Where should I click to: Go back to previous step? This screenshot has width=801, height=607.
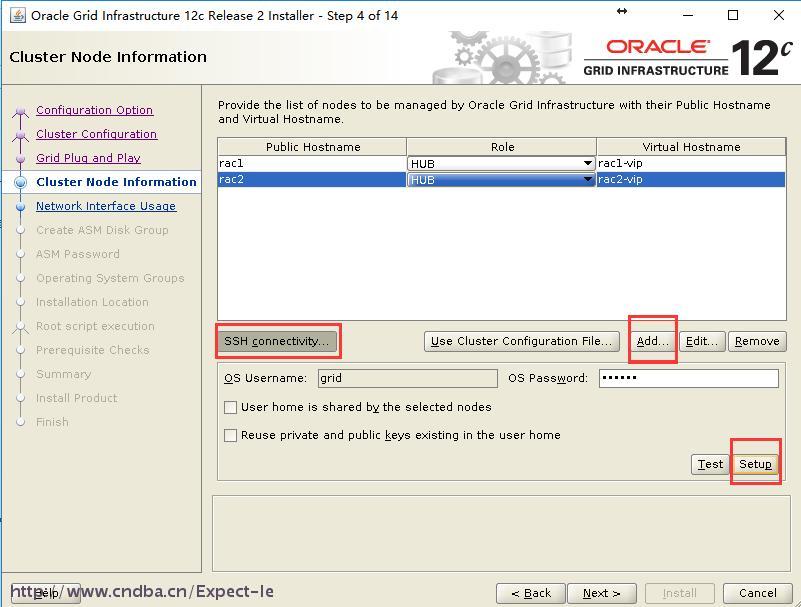click(x=531, y=593)
